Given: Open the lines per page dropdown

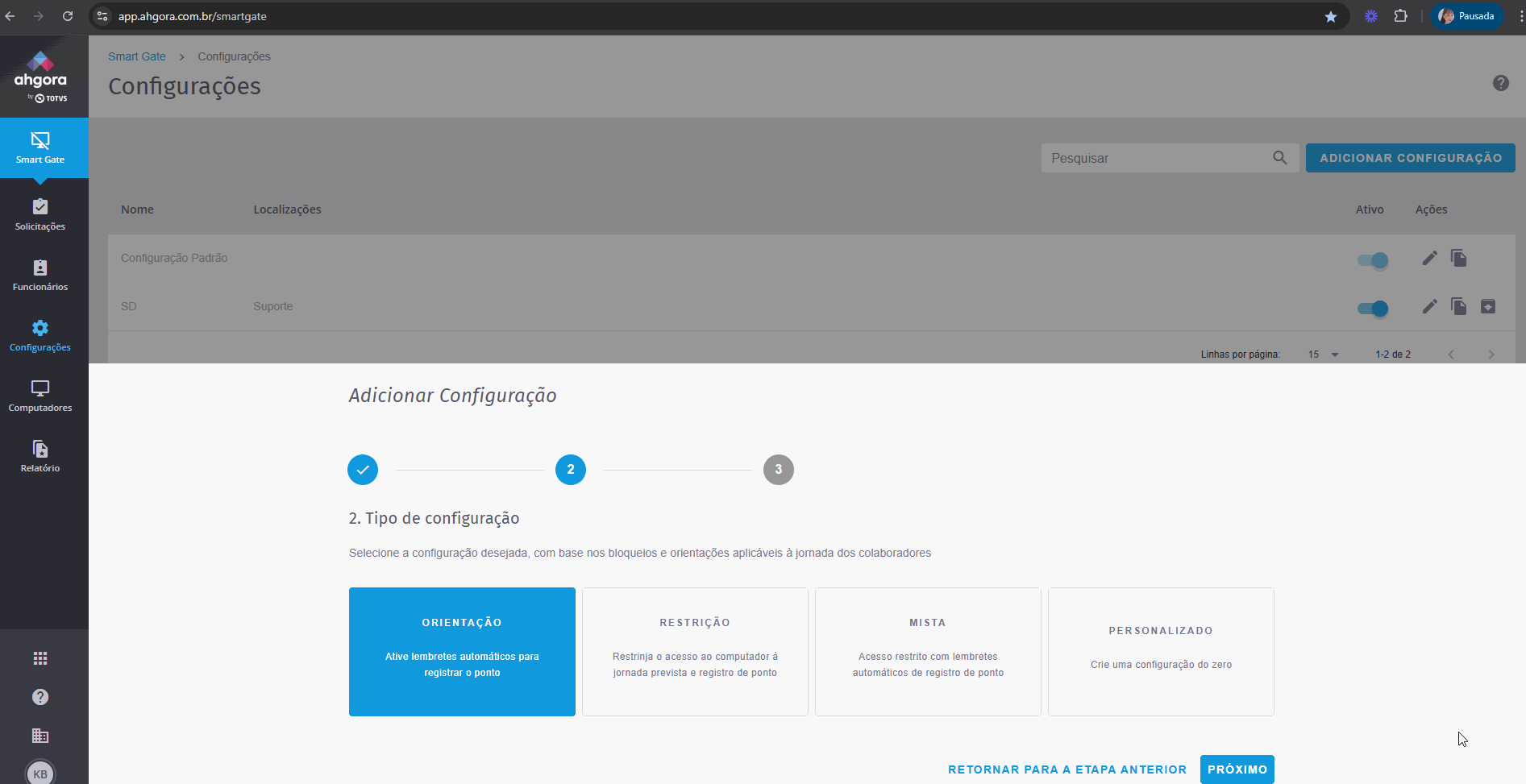Looking at the screenshot, I should tap(1322, 354).
